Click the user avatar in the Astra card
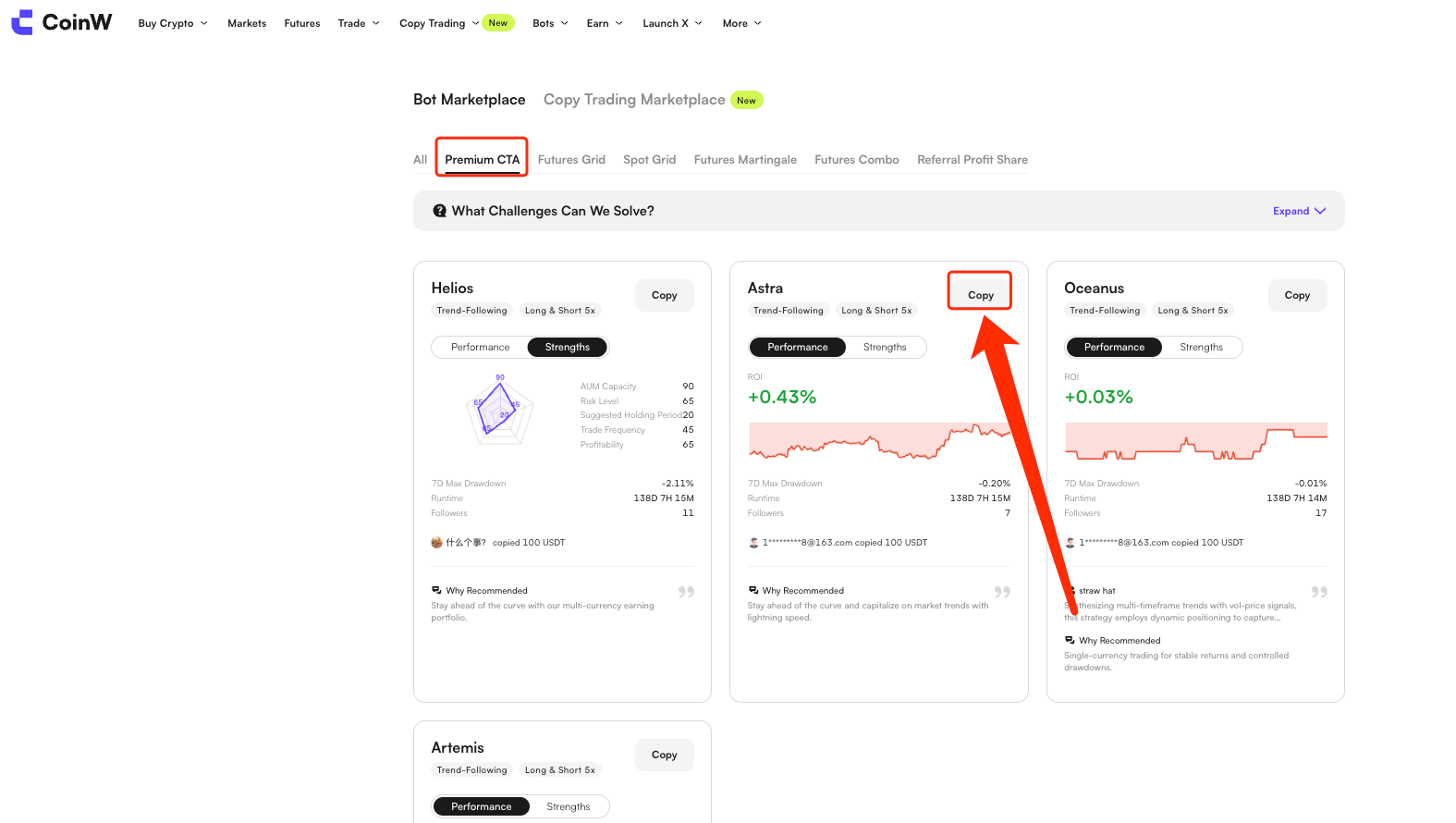The height and width of the screenshot is (823, 1456). pos(753,543)
